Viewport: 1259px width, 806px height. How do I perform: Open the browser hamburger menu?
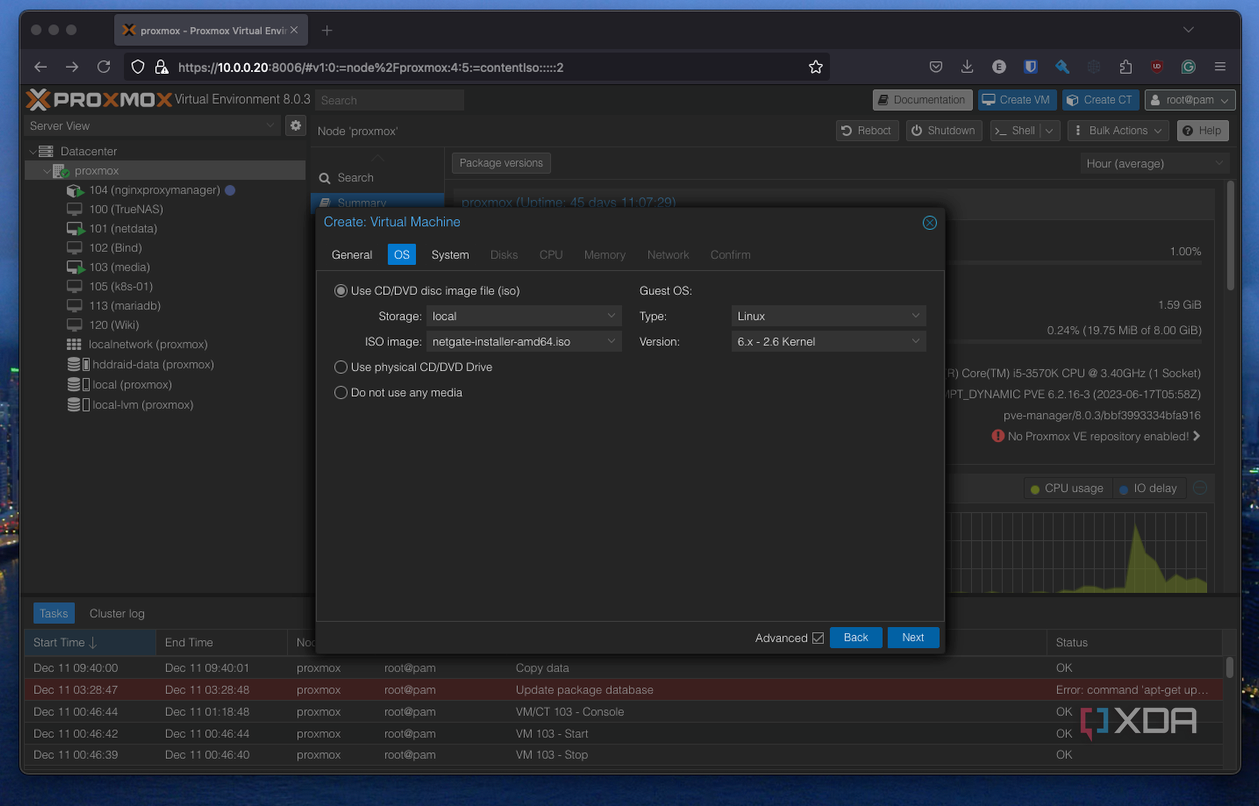point(1220,67)
